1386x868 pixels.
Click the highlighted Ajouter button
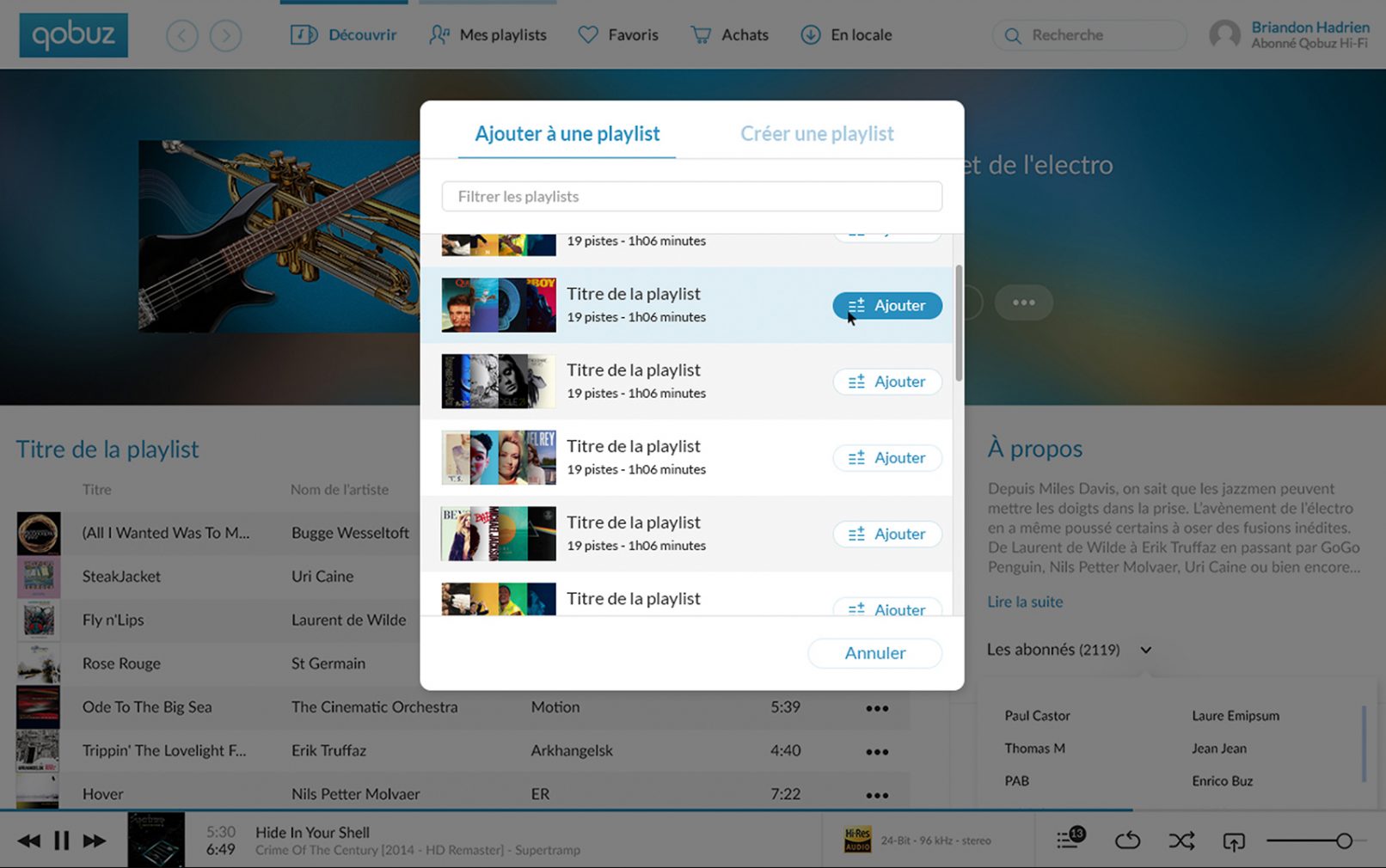click(886, 306)
